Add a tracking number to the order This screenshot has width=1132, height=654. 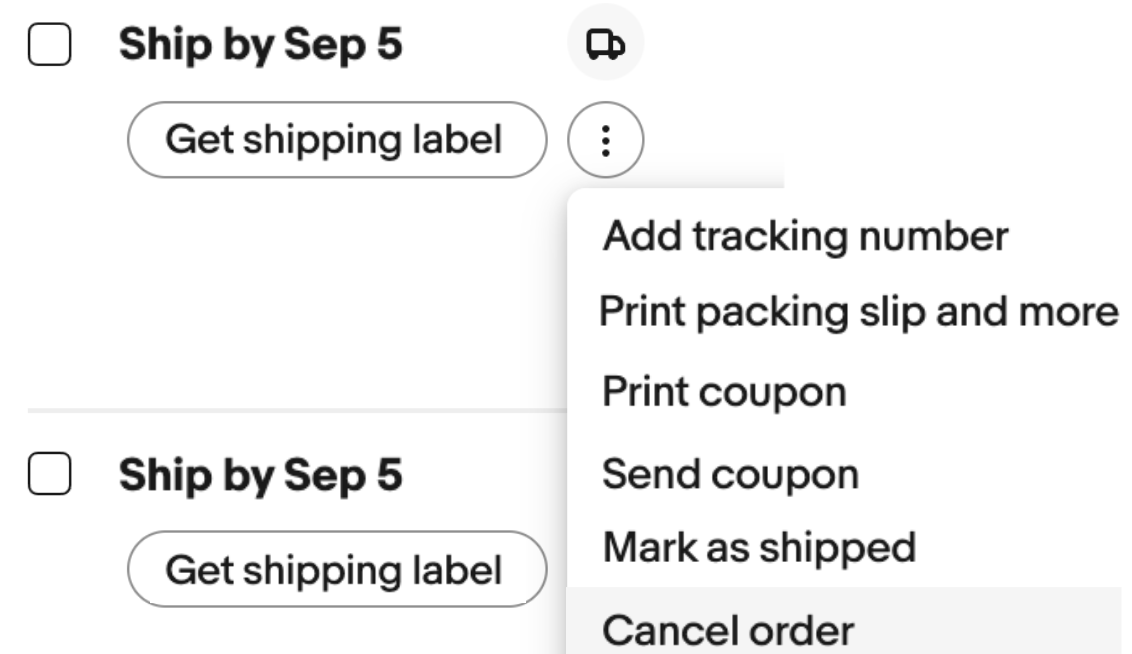pyautogui.click(x=805, y=236)
